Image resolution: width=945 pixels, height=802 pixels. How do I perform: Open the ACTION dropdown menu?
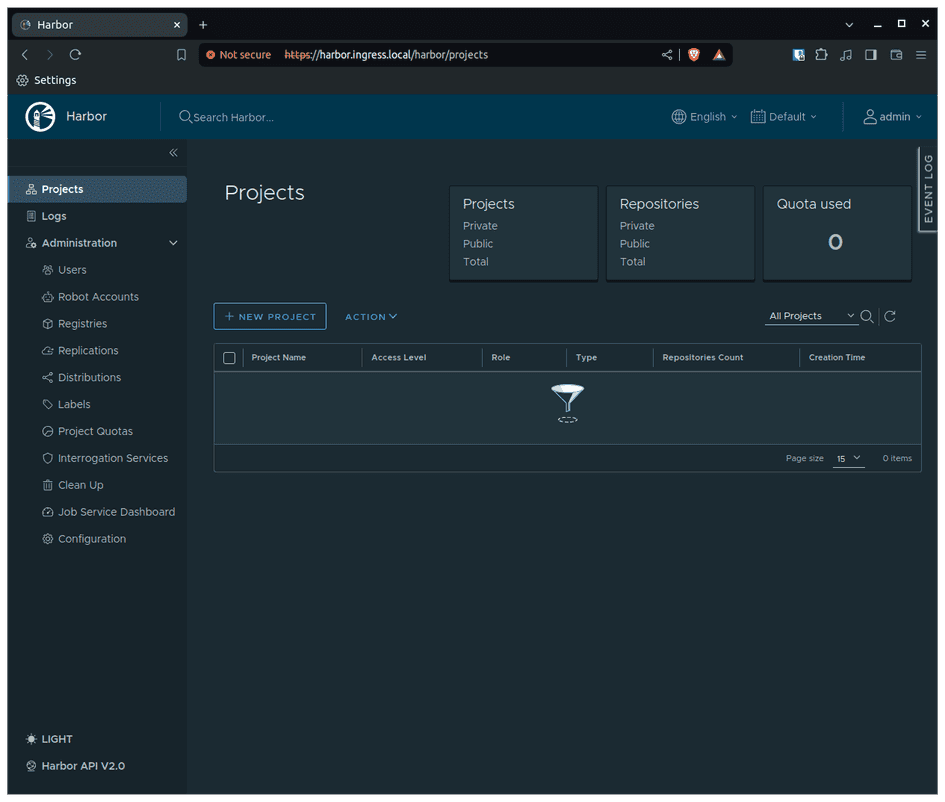coord(370,316)
